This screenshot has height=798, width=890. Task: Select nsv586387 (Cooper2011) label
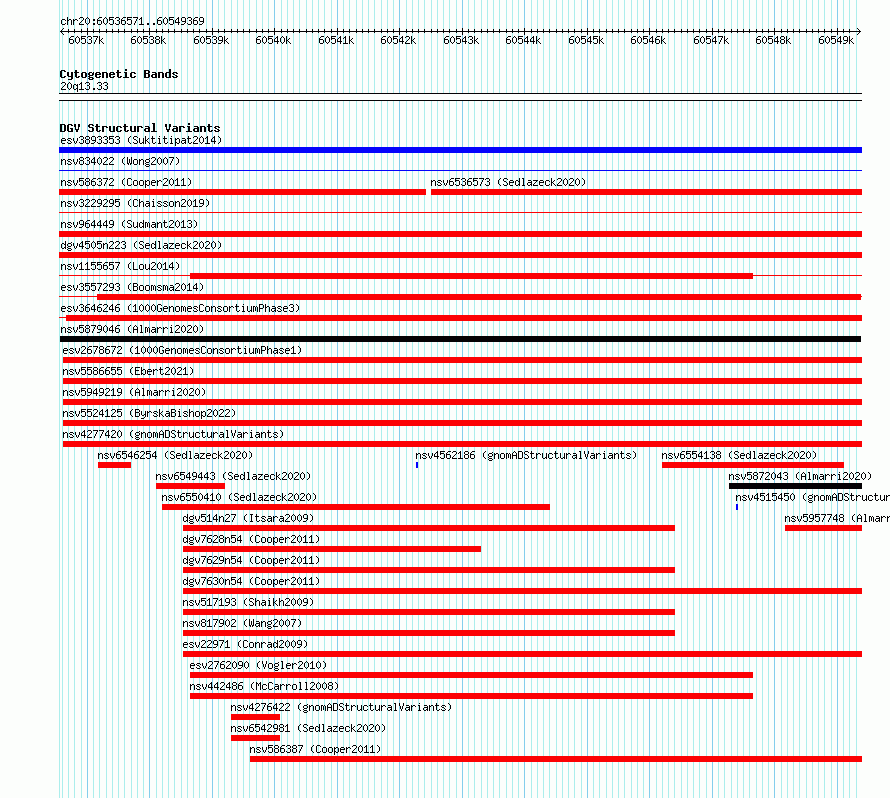tap(315, 749)
